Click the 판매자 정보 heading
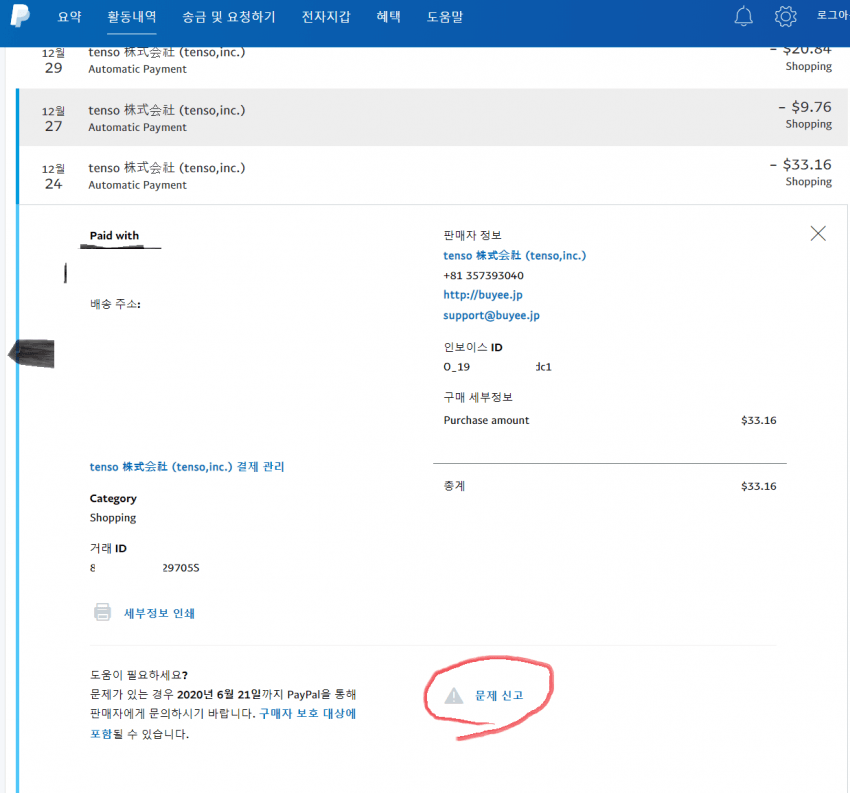The height and width of the screenshot is (793, 850). (x=472, y=235)
